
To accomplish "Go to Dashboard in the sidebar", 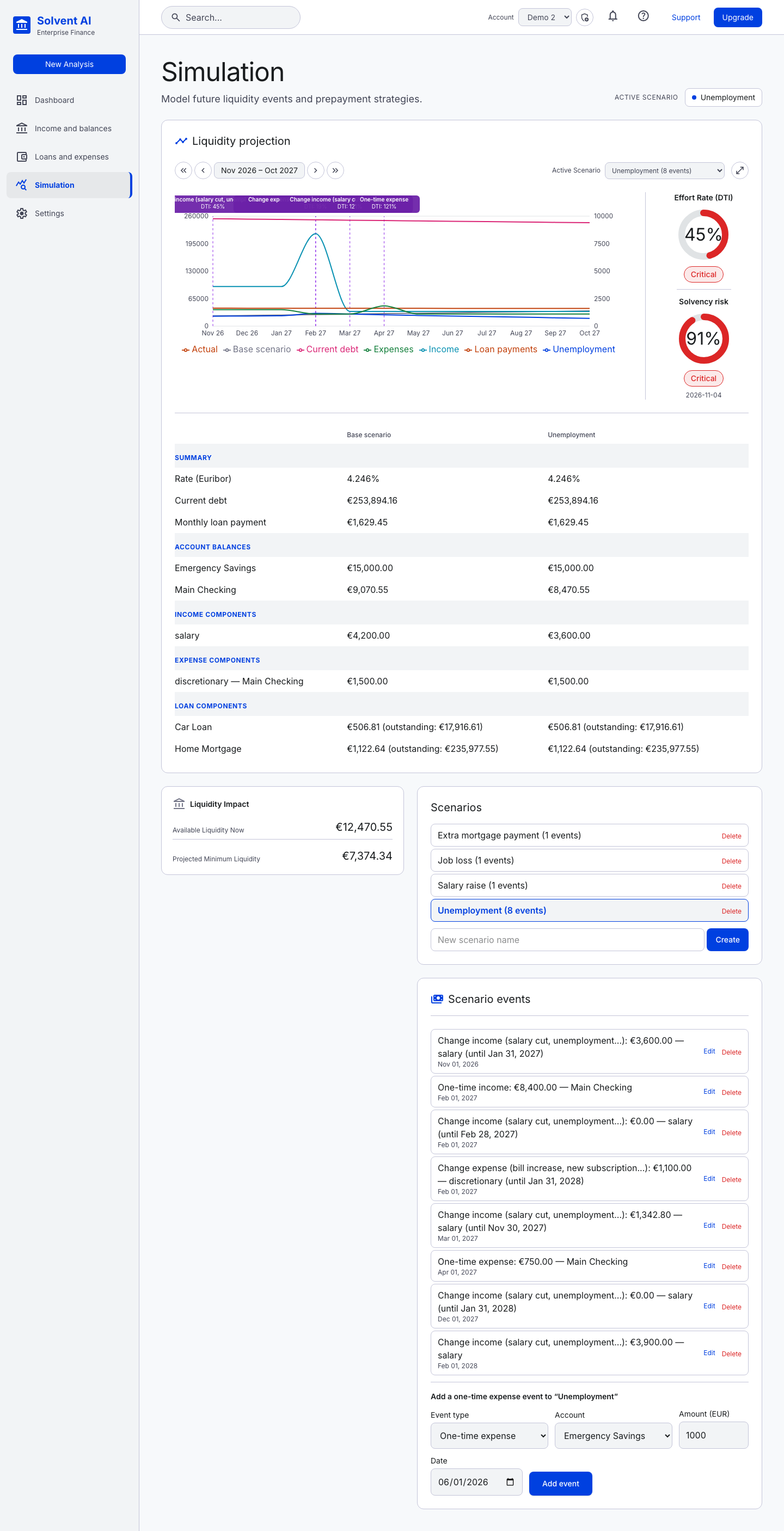I will coord(70,100).
